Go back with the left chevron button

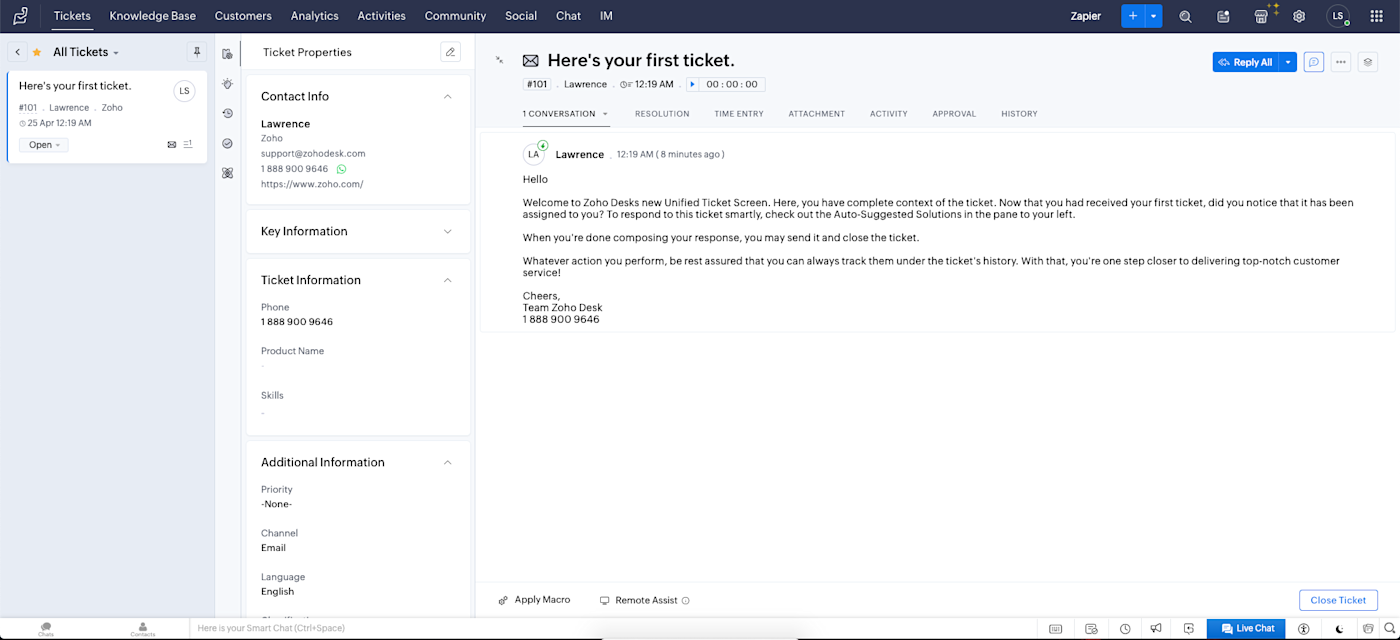pos(18,52)
